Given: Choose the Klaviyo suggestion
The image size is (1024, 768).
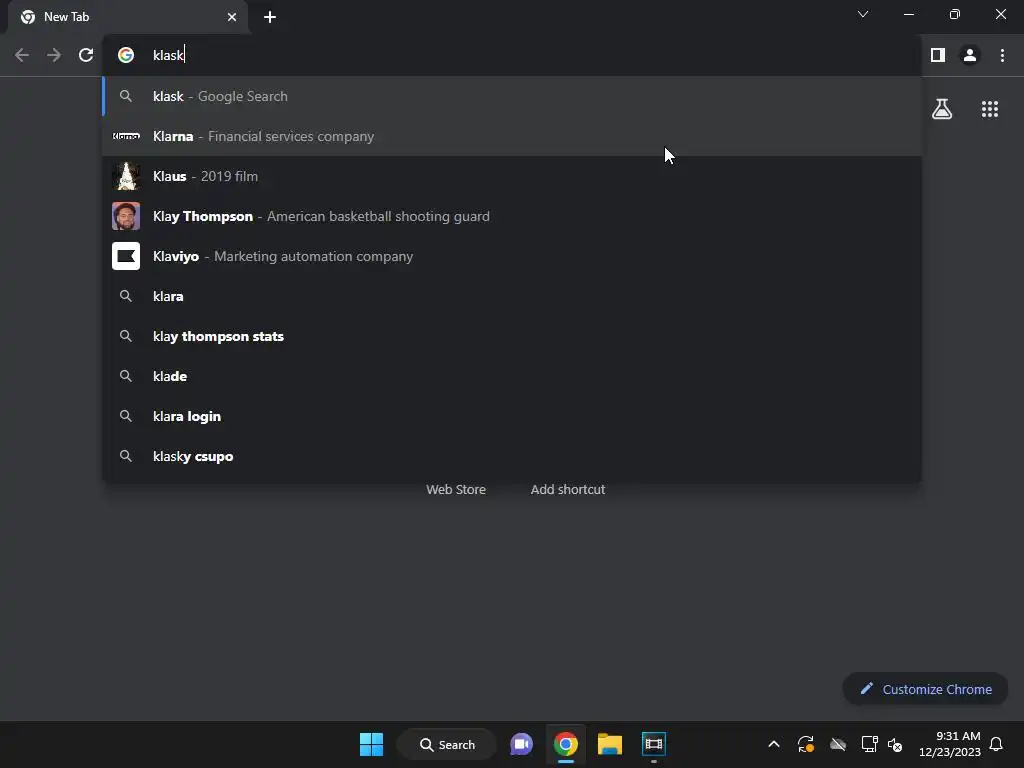Looking at the screenshot, I should pos(512,256).
